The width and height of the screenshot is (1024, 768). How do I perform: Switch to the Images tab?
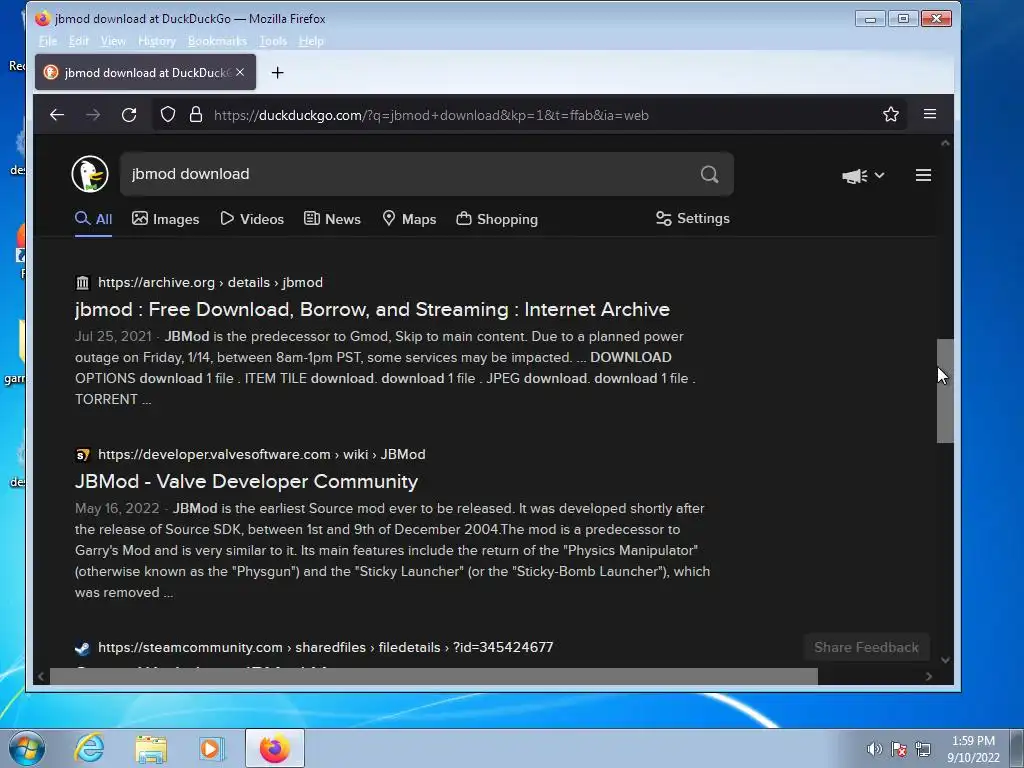(x=165, y=219)
